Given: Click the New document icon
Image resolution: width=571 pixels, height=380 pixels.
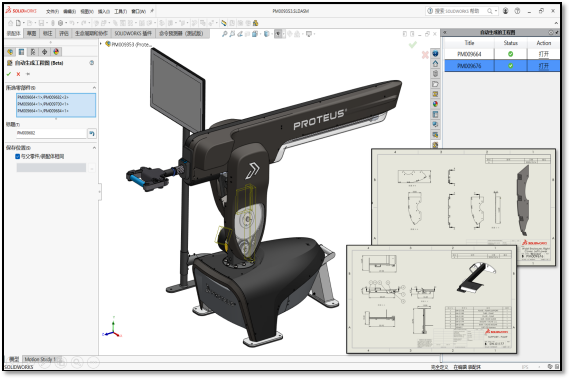Looking at the screenshot, I should click(x=18, y=23).
